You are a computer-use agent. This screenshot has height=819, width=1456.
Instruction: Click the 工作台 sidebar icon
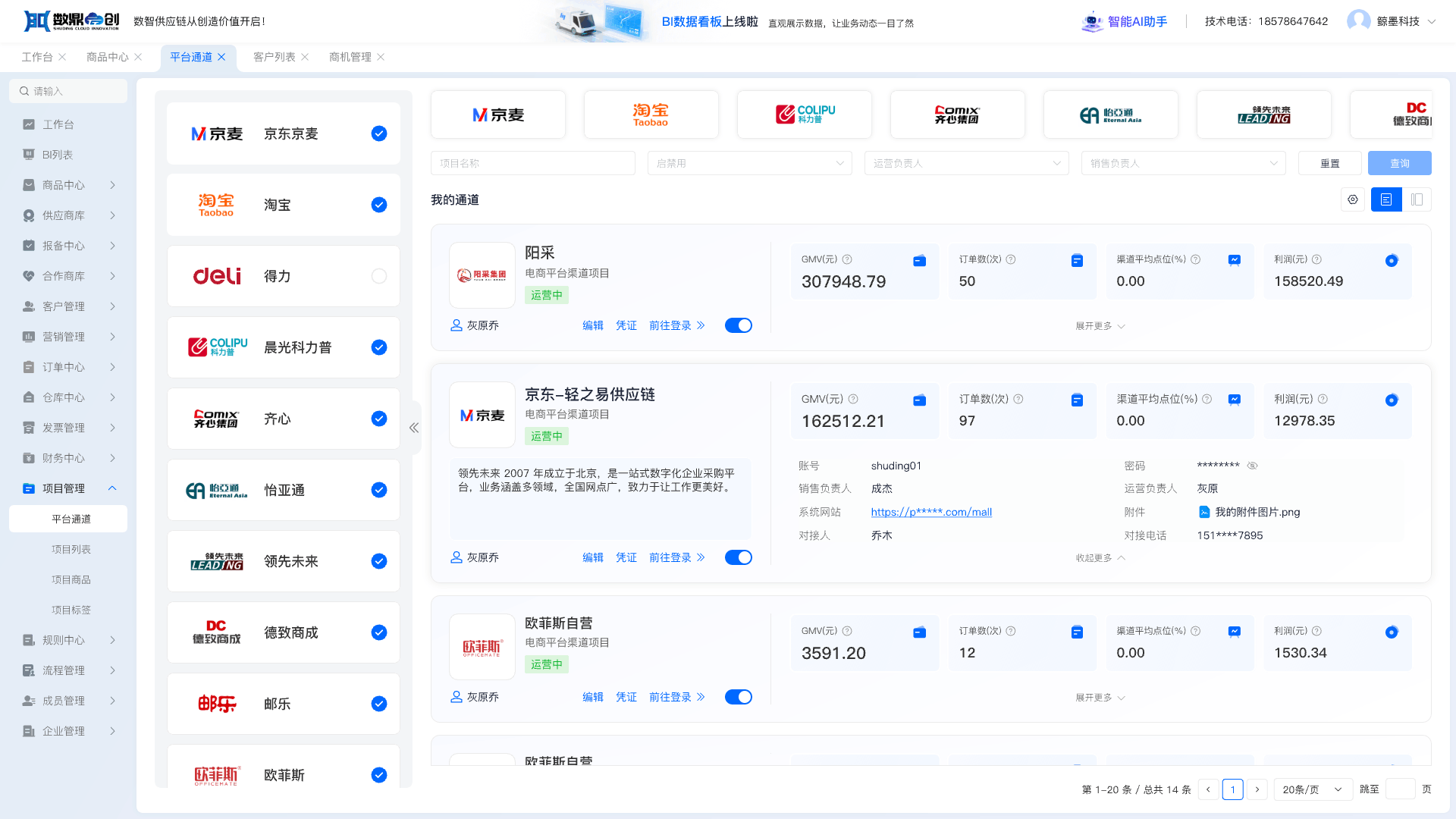[x=29, y=124]
